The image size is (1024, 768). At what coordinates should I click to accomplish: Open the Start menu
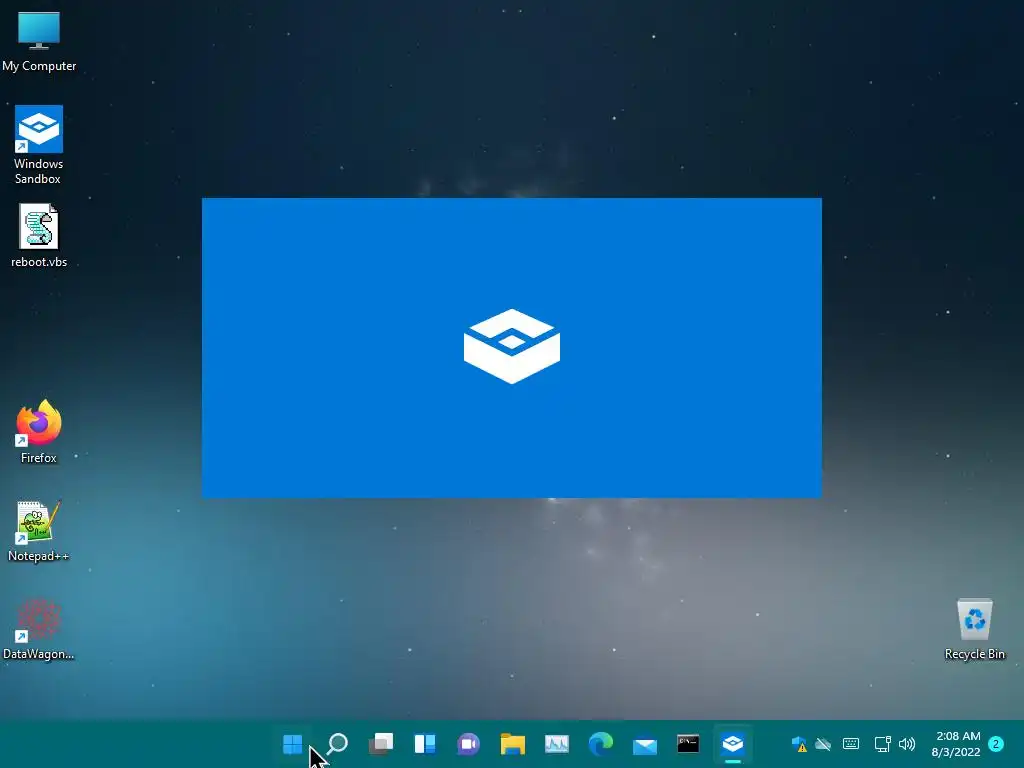(x=293, y=744)
